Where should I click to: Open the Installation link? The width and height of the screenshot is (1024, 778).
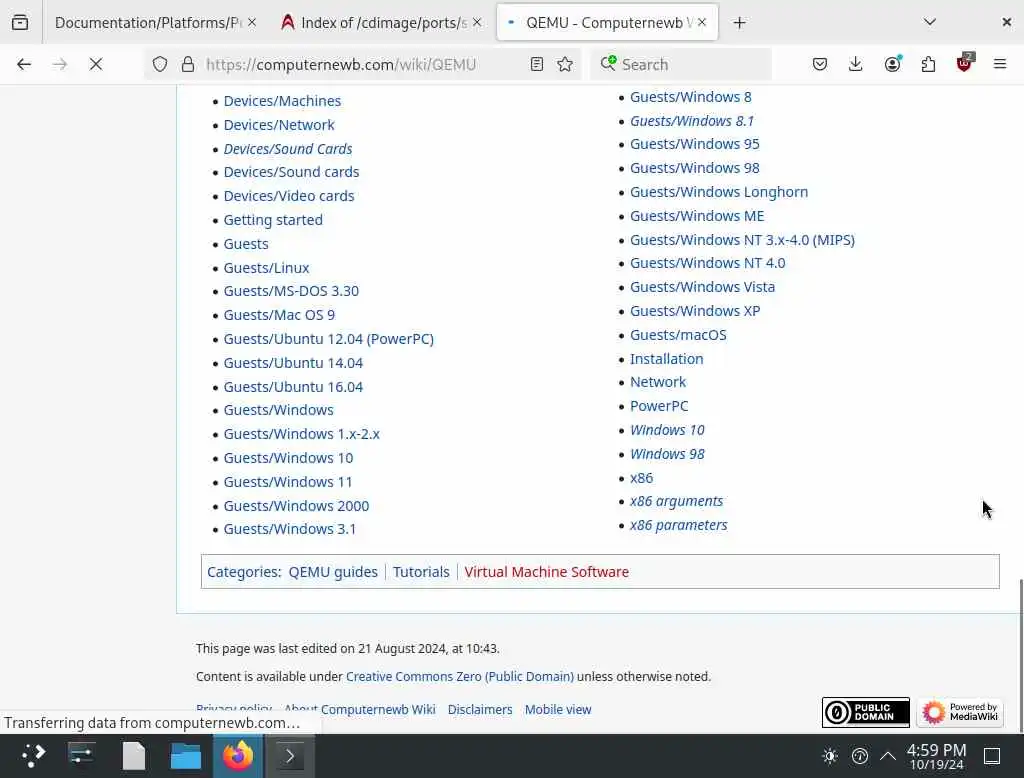666,359
